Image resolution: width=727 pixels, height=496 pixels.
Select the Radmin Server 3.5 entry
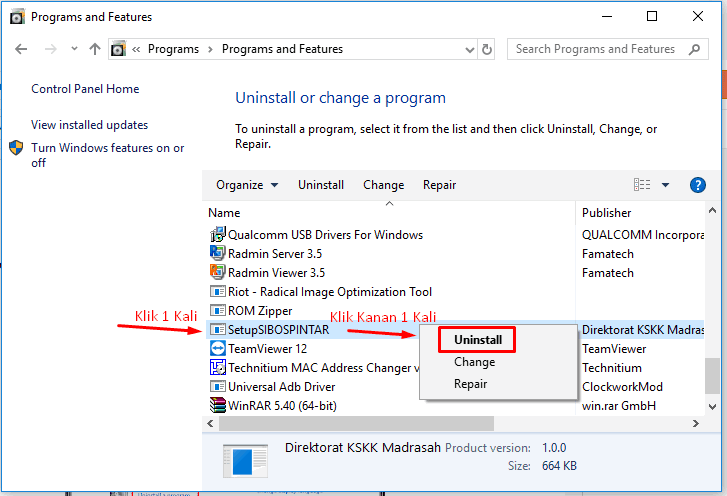[x=274, y=254]
